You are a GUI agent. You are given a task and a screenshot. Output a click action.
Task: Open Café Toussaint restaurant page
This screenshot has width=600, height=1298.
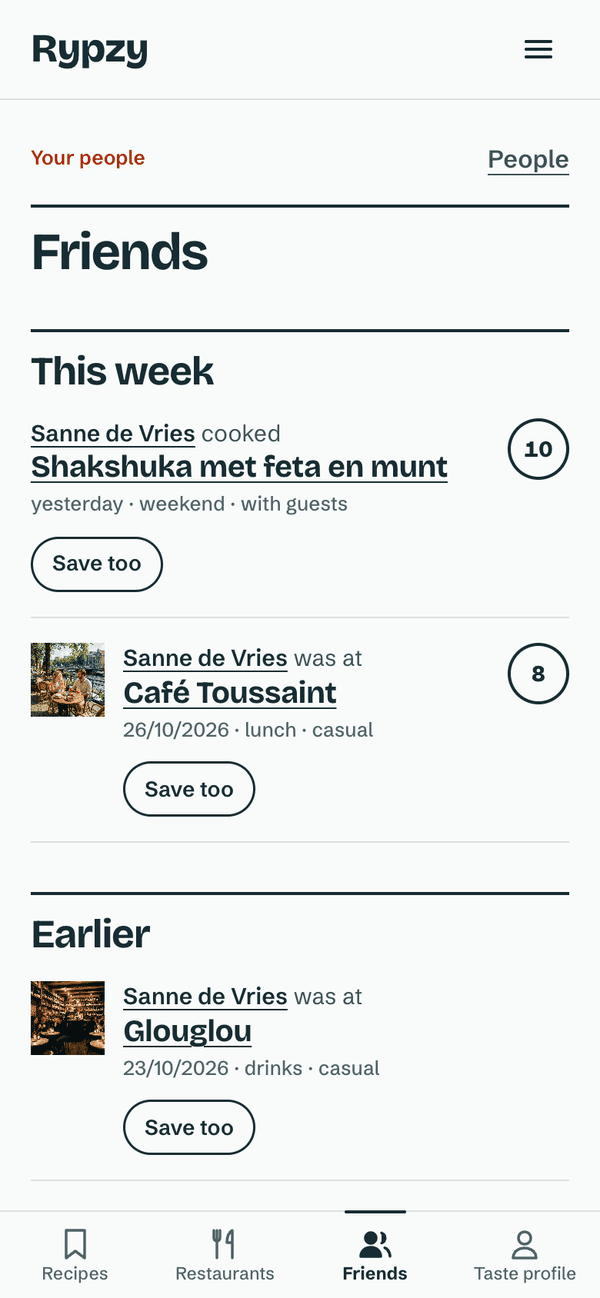coord(230,693)
